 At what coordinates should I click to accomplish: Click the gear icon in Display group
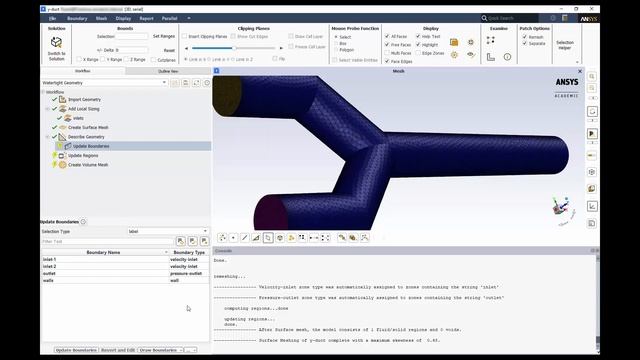[x=454, y=55]
